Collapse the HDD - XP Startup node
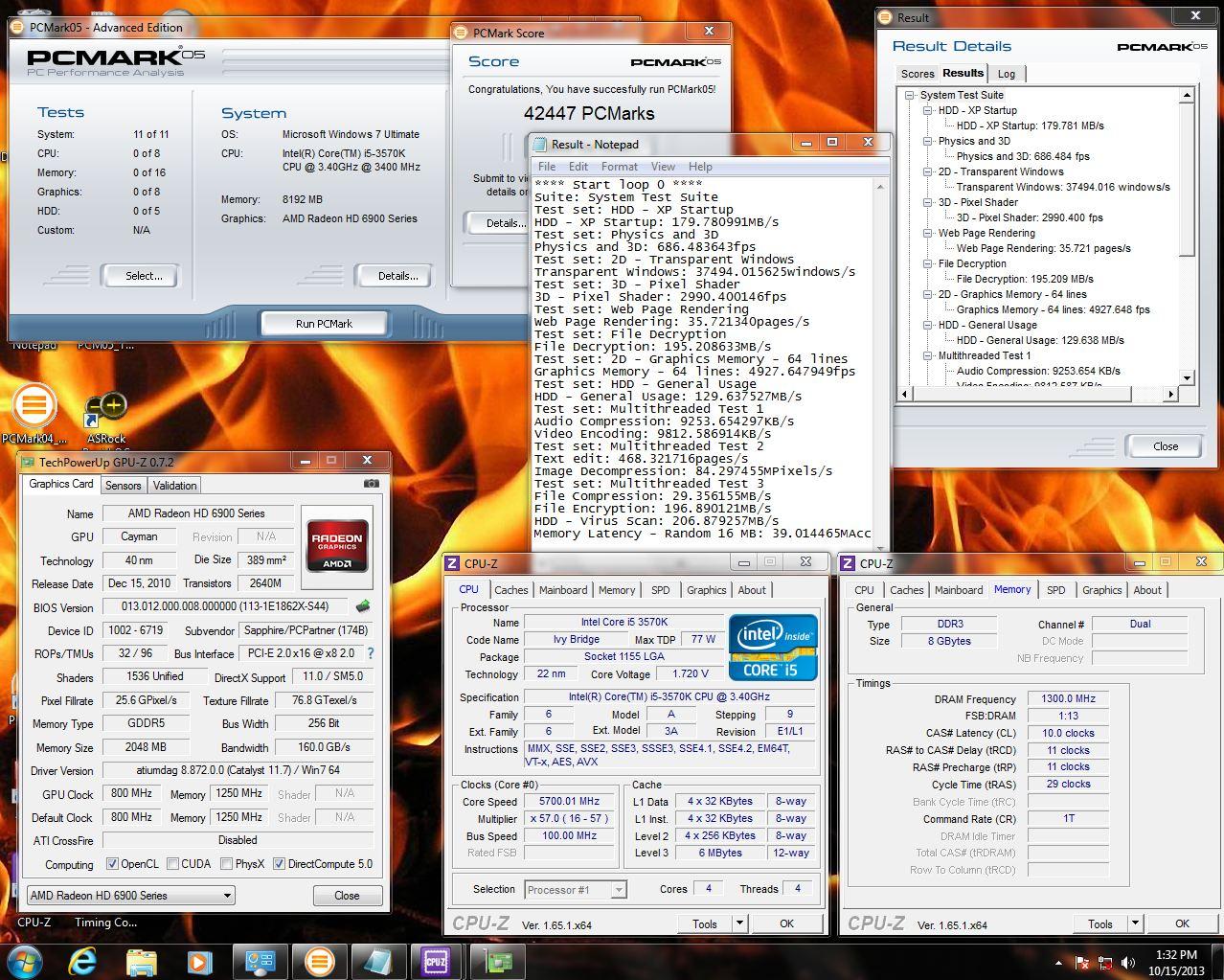 click(928, 110)
